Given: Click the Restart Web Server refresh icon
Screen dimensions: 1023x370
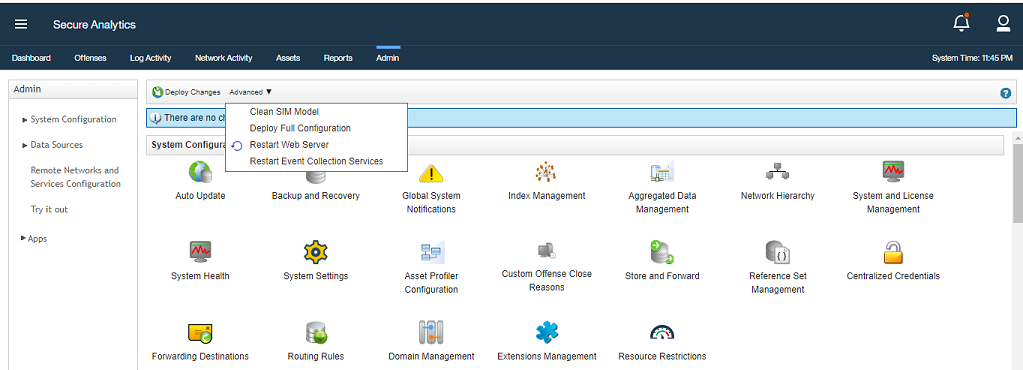Looking at the screenshot, I should pos(237,146).
